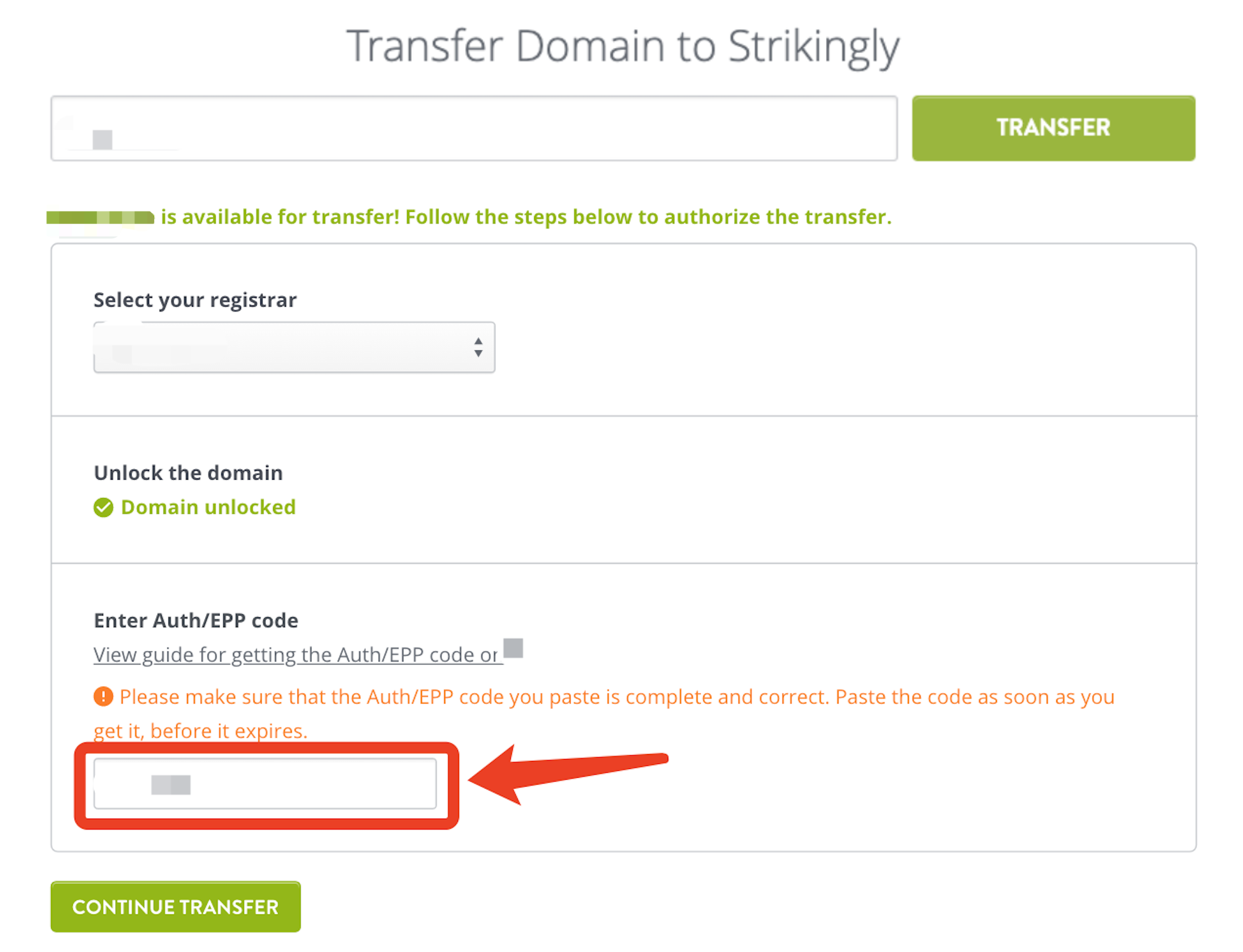Click the green Domain unlocked checkmark icon
This screenshot has width=1243, height=952.
point(104,507)
